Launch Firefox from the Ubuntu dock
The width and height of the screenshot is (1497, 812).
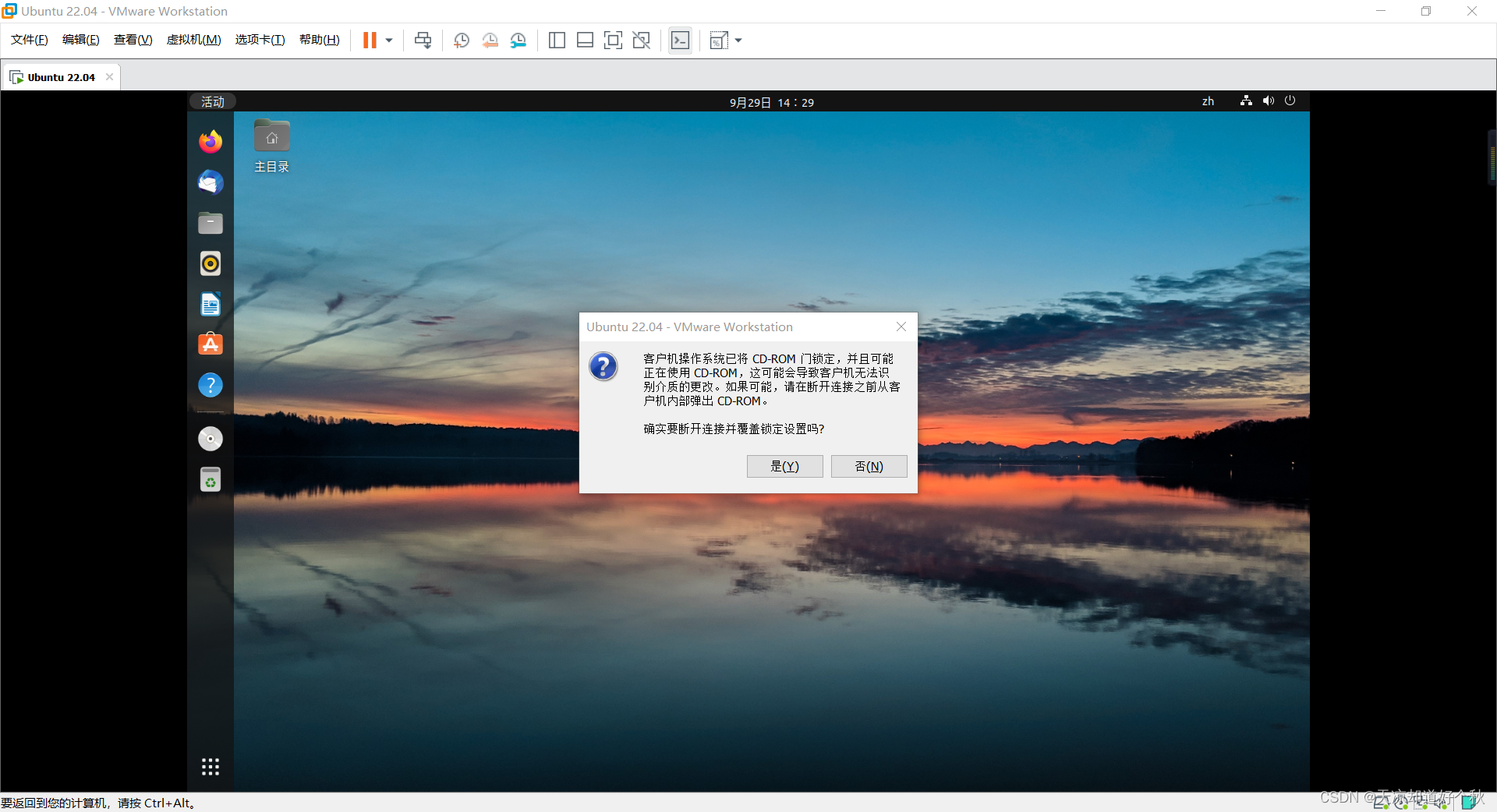pyautogui.click(x=211, y=142)
